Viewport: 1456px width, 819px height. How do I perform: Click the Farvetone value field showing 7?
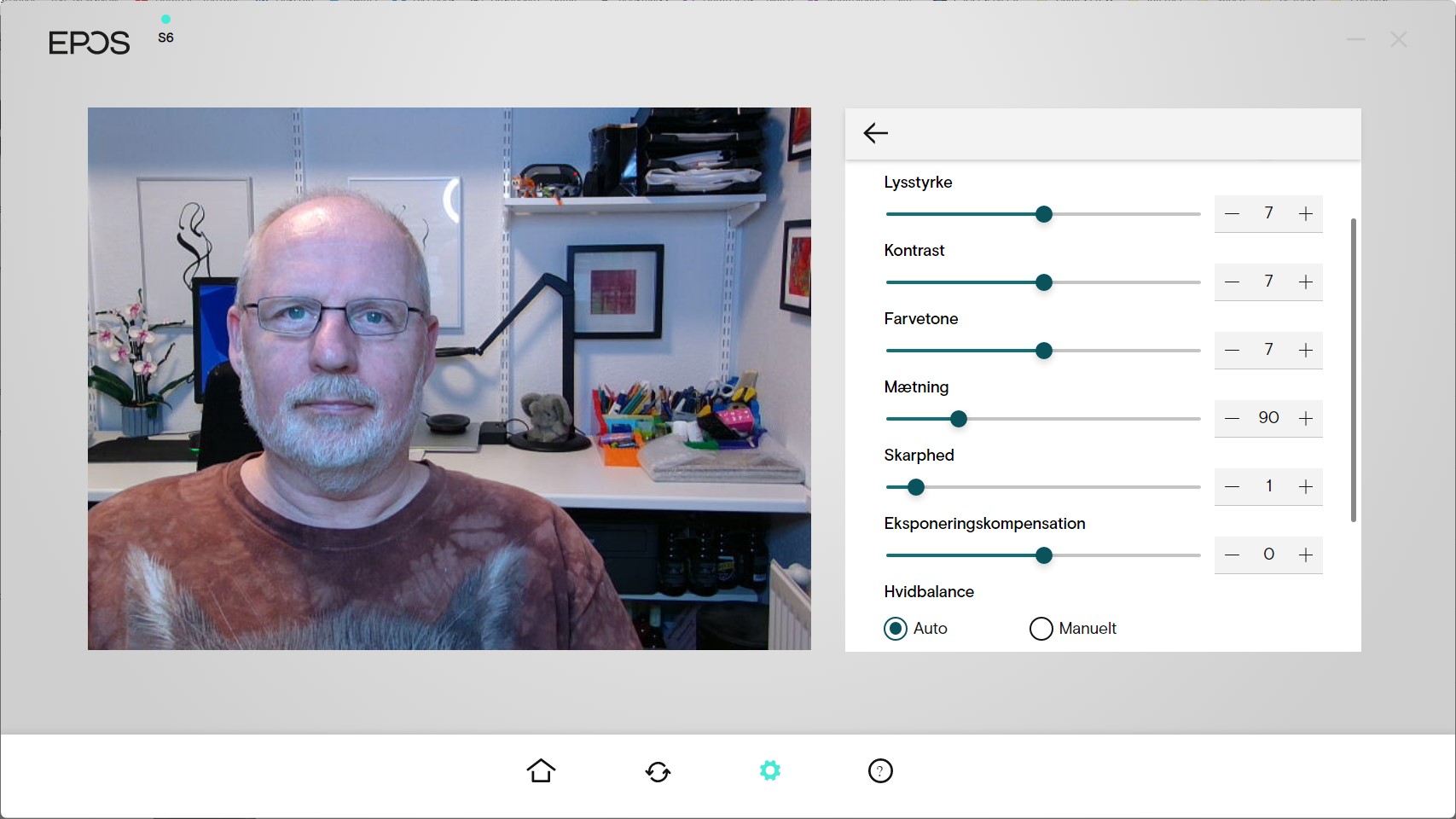tap(1268, 350)
